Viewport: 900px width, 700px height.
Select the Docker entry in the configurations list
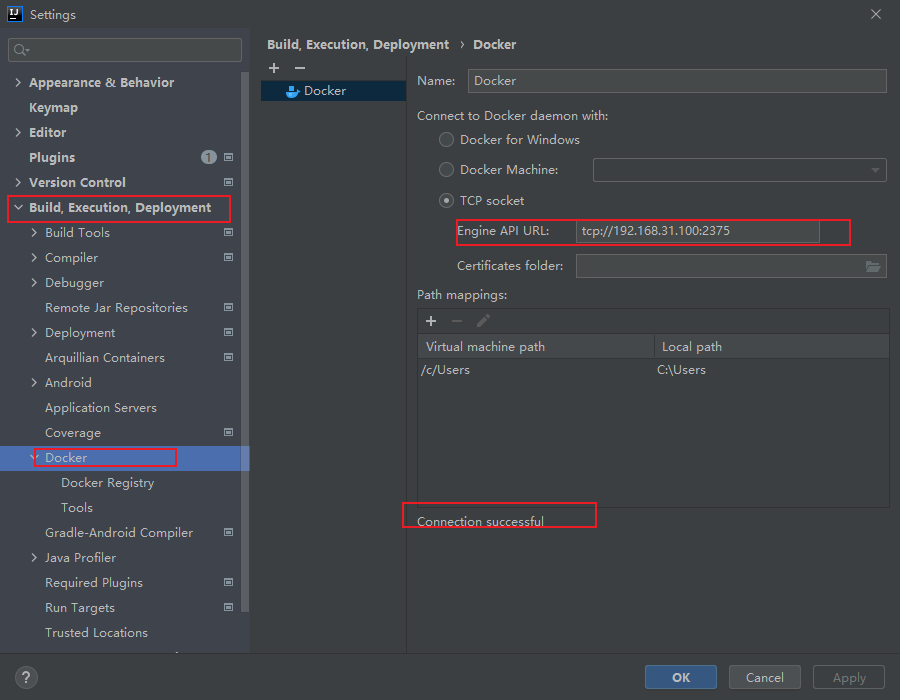[x=333, y=91]
